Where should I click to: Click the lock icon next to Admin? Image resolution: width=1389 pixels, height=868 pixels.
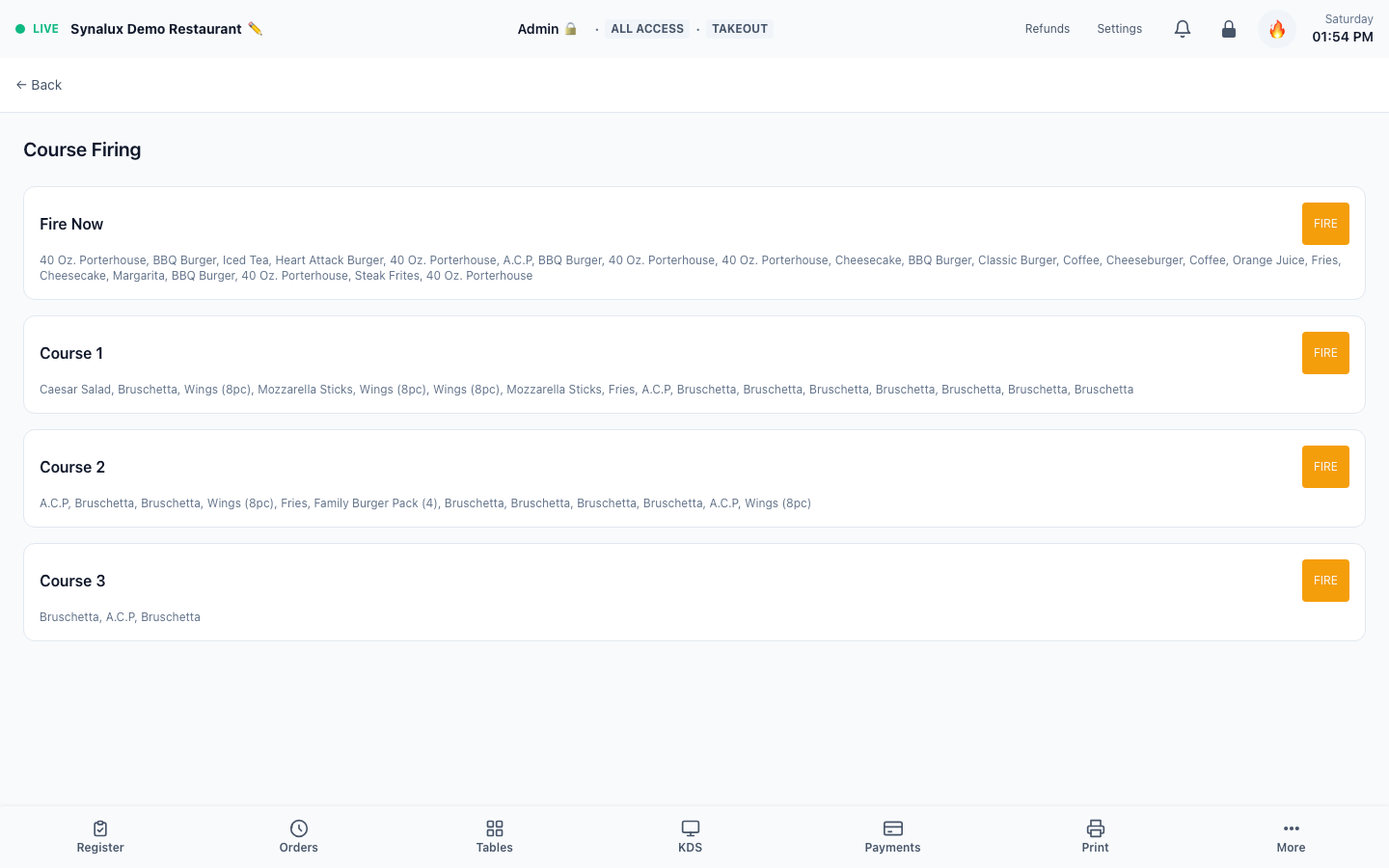[x=571, y=29]
